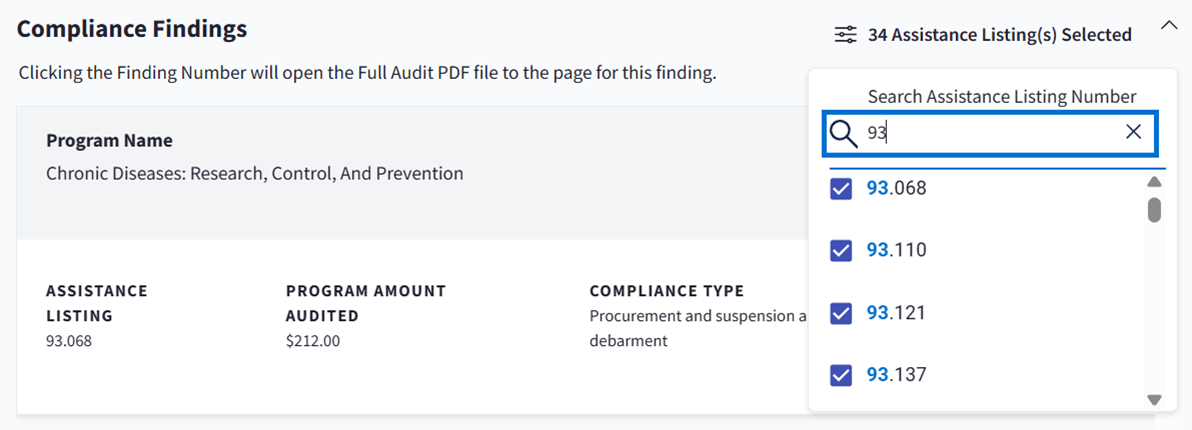Click the $212.00 program amount audited
The width and height of the screenshot is (1192, 430).
pos(313,341)
